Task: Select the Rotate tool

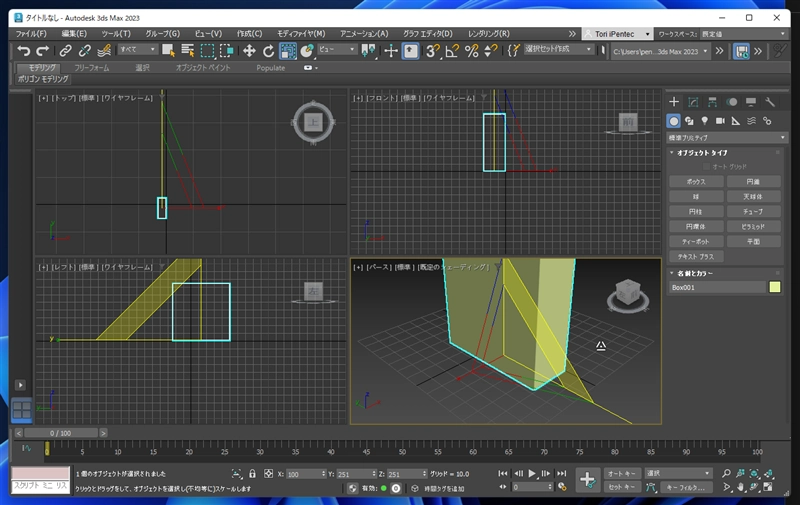Action: (x=268, y=50)
